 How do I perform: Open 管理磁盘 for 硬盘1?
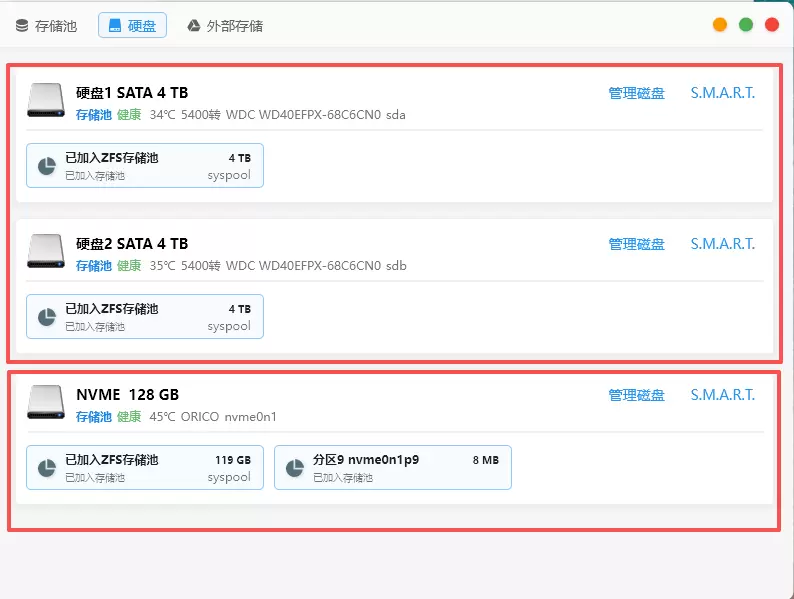[x=636, y=93]
